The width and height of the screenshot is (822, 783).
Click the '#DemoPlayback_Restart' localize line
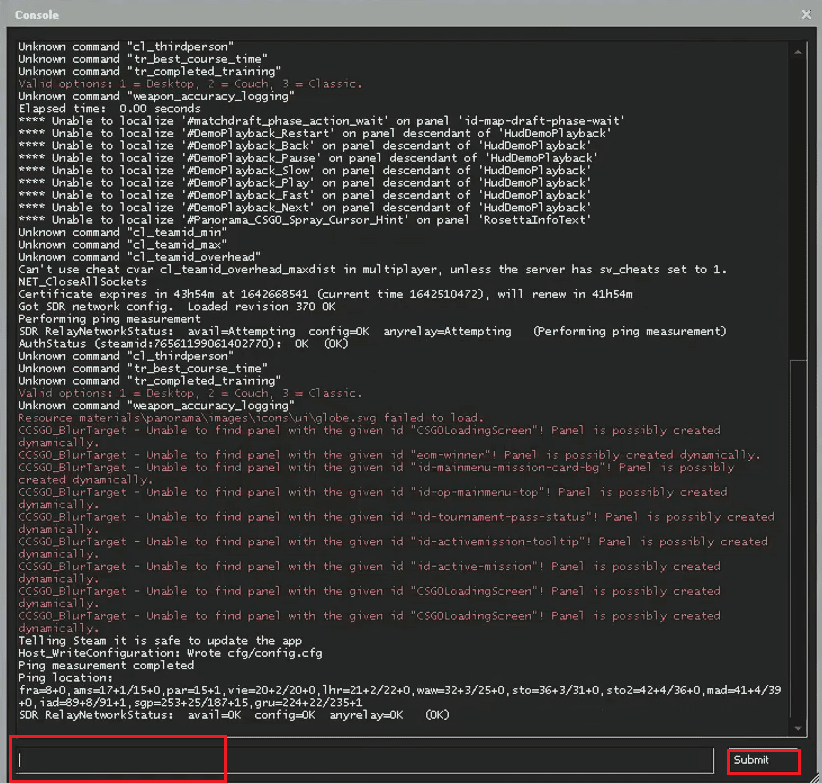pyautogui.click(x=315, y=133)
